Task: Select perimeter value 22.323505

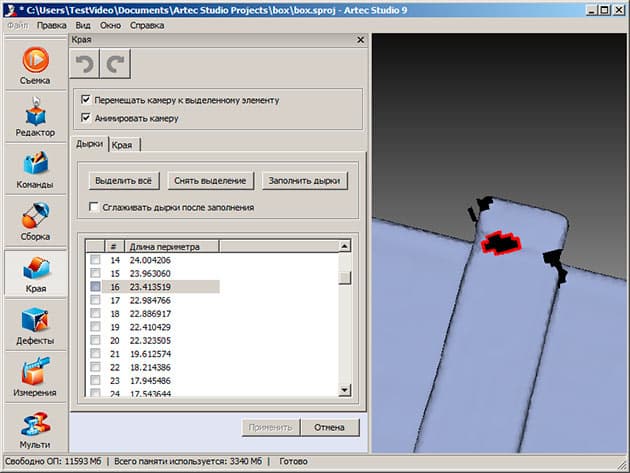Action: pos(150,340)
